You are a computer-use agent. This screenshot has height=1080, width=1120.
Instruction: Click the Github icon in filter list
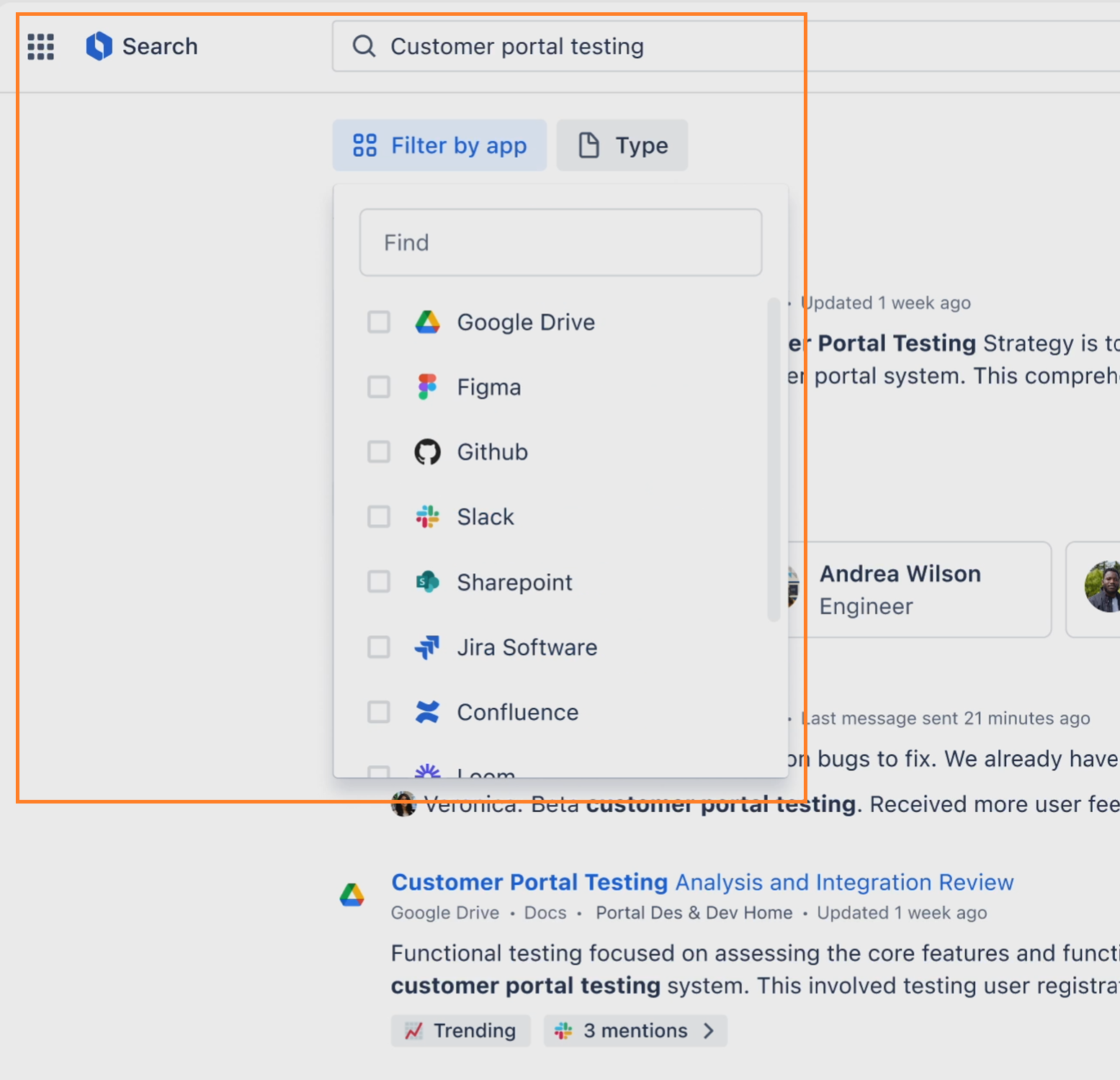(x=428, y=452)
